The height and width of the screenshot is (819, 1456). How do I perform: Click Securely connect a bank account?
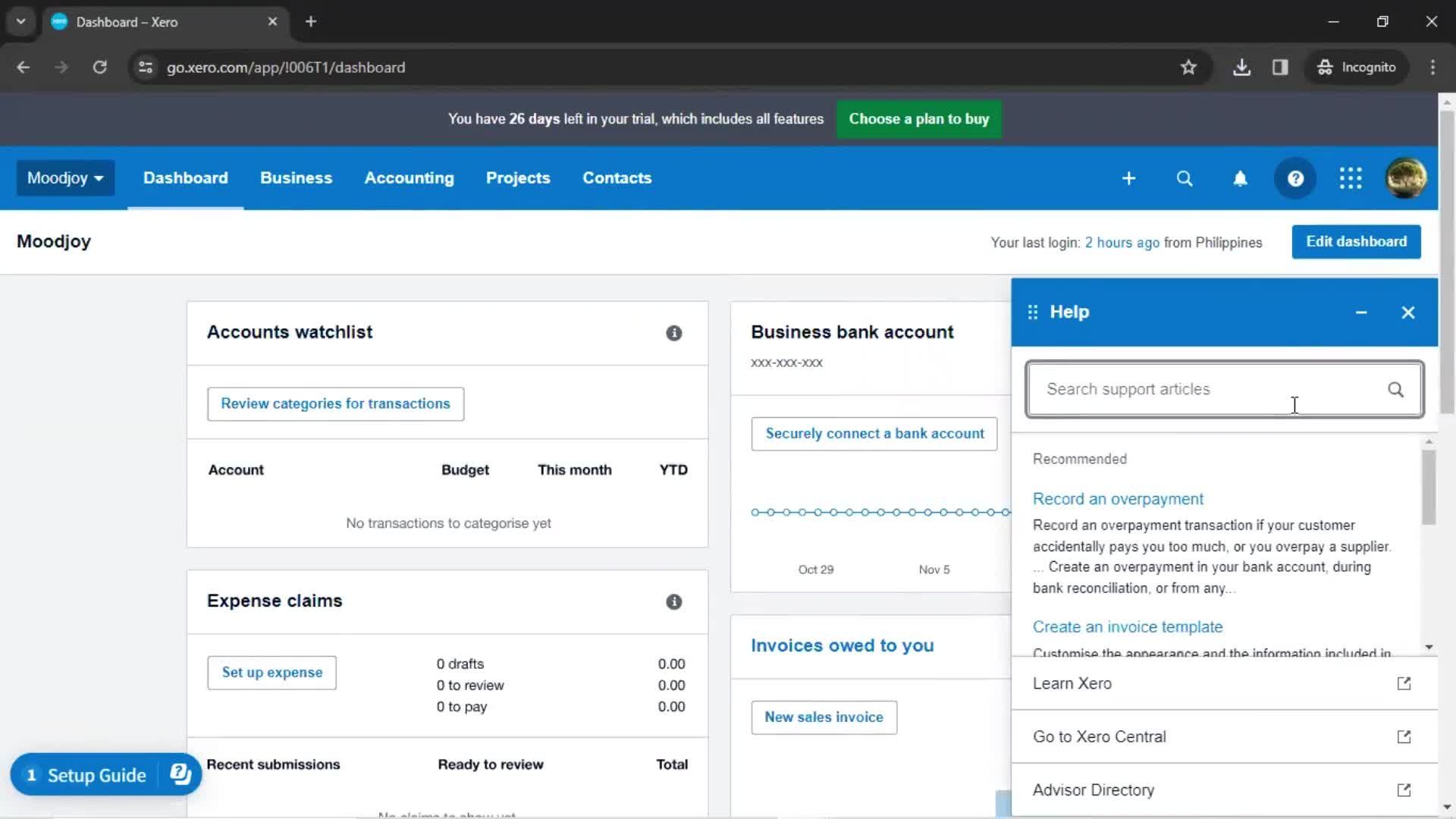pyautogui.click(x=874, y=434)
